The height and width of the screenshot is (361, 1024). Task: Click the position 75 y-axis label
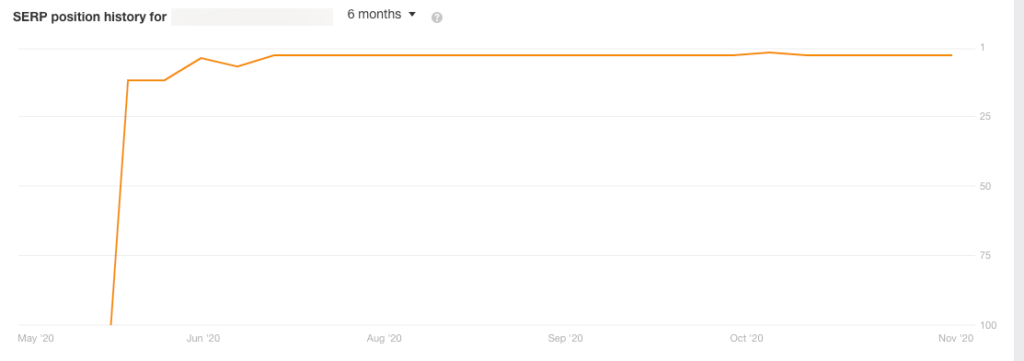click(985, 255)
